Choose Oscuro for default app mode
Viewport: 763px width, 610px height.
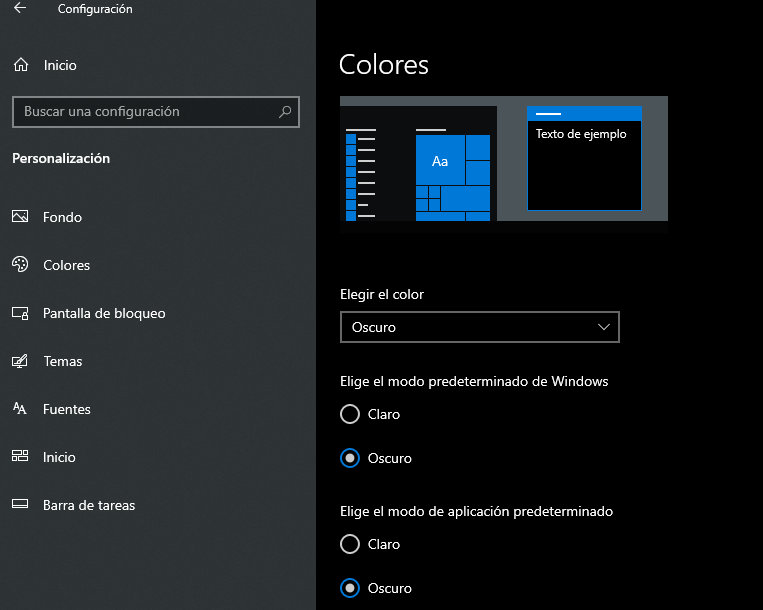(x=350, y=588)
